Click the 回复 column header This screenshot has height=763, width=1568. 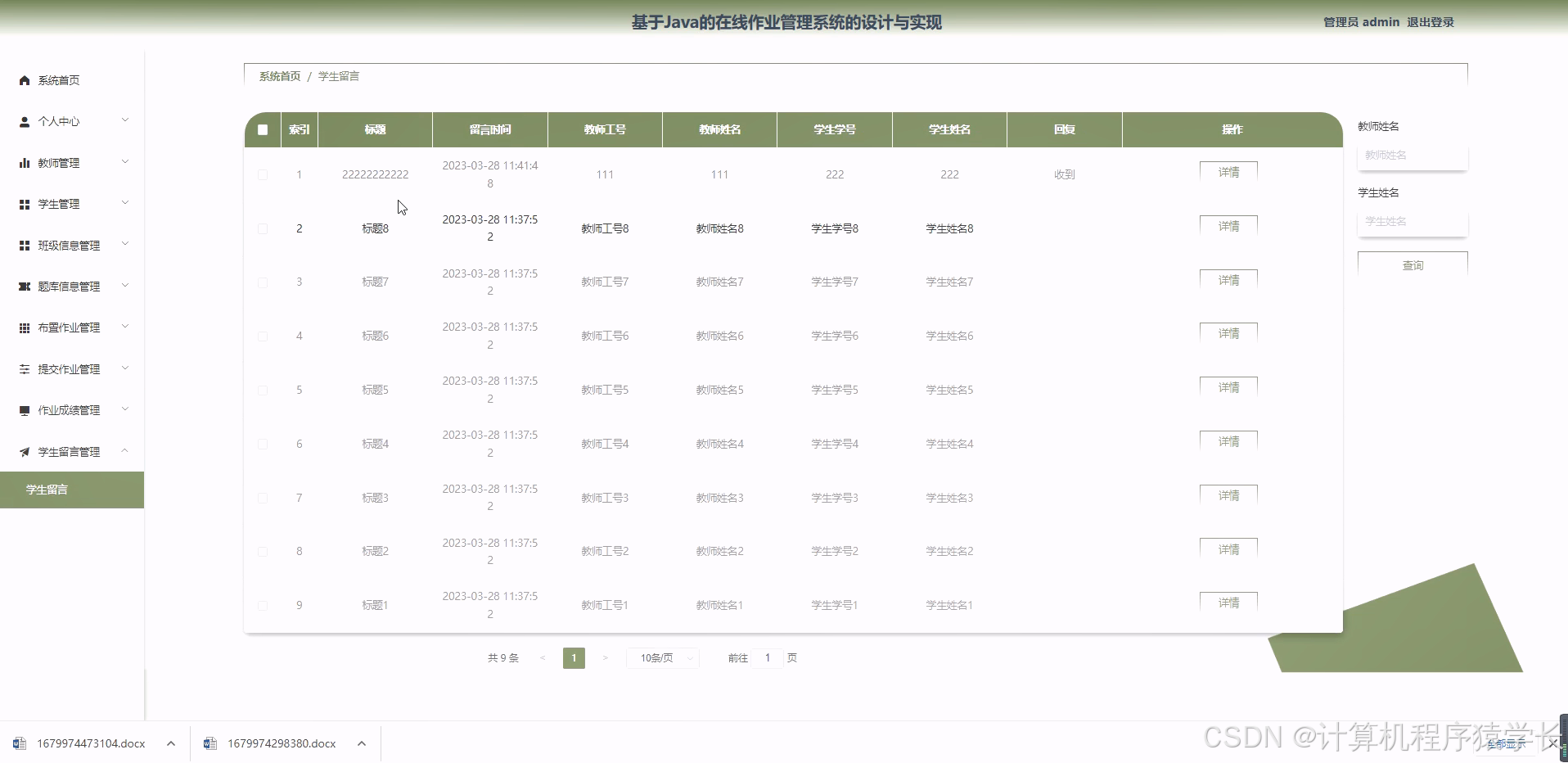(1065, 129)
